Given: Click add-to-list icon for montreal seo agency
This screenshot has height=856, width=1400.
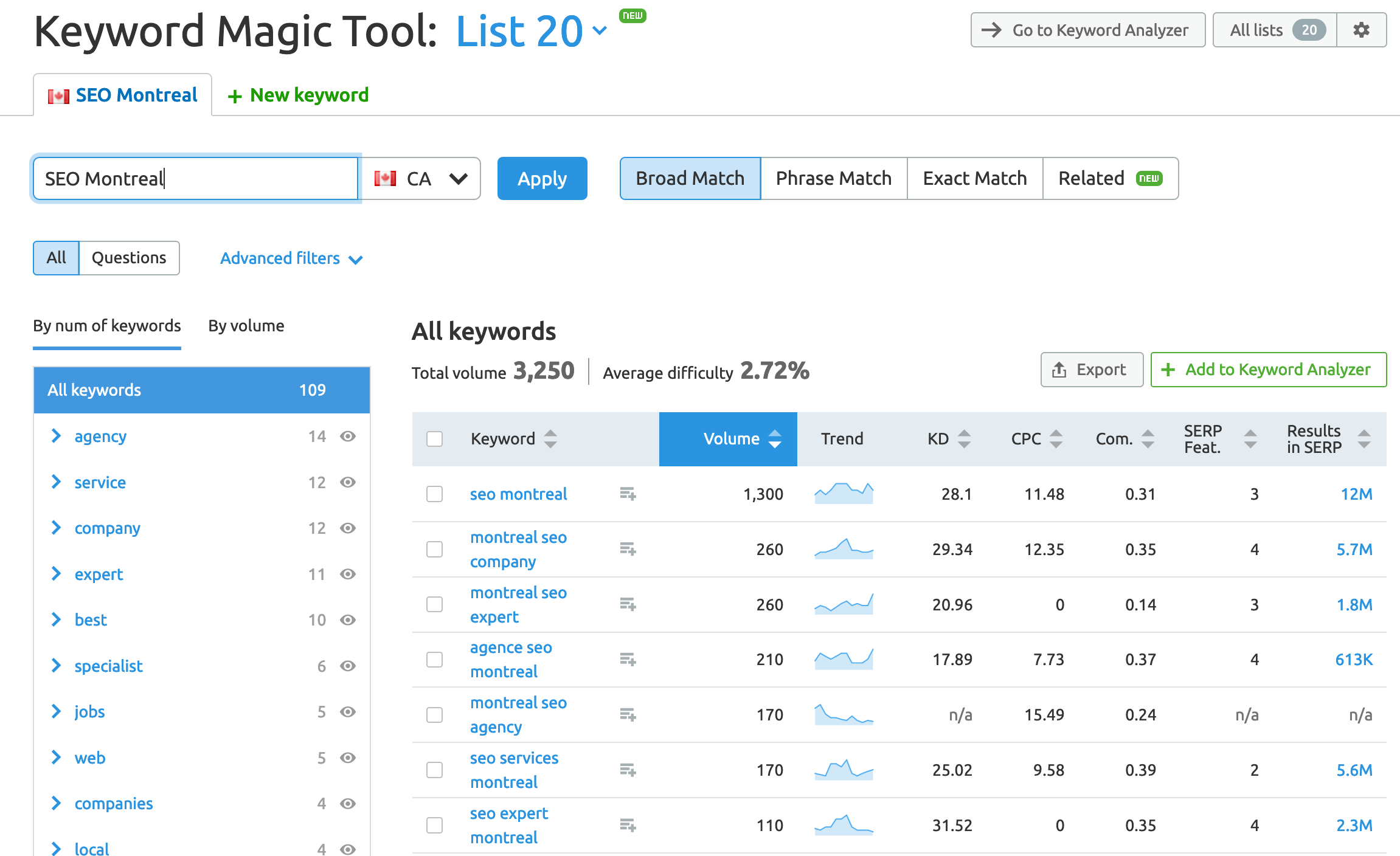Looking at the screenshot, I should [x=628, y=714].
